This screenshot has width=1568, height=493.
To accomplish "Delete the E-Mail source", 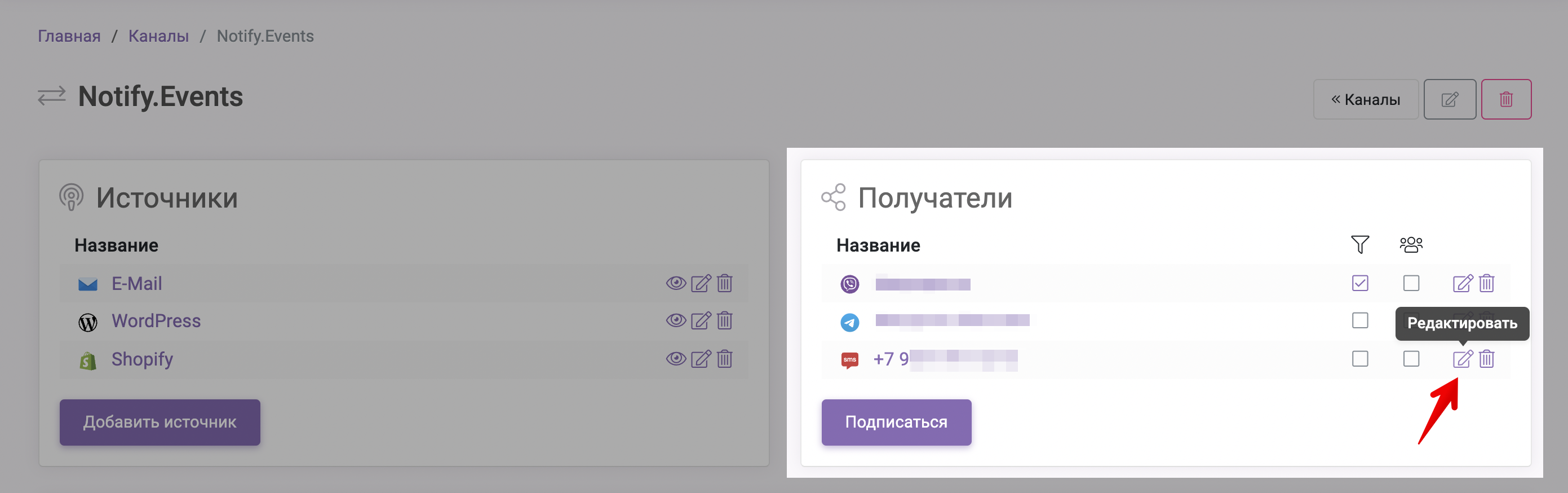I will click(724, 283).
